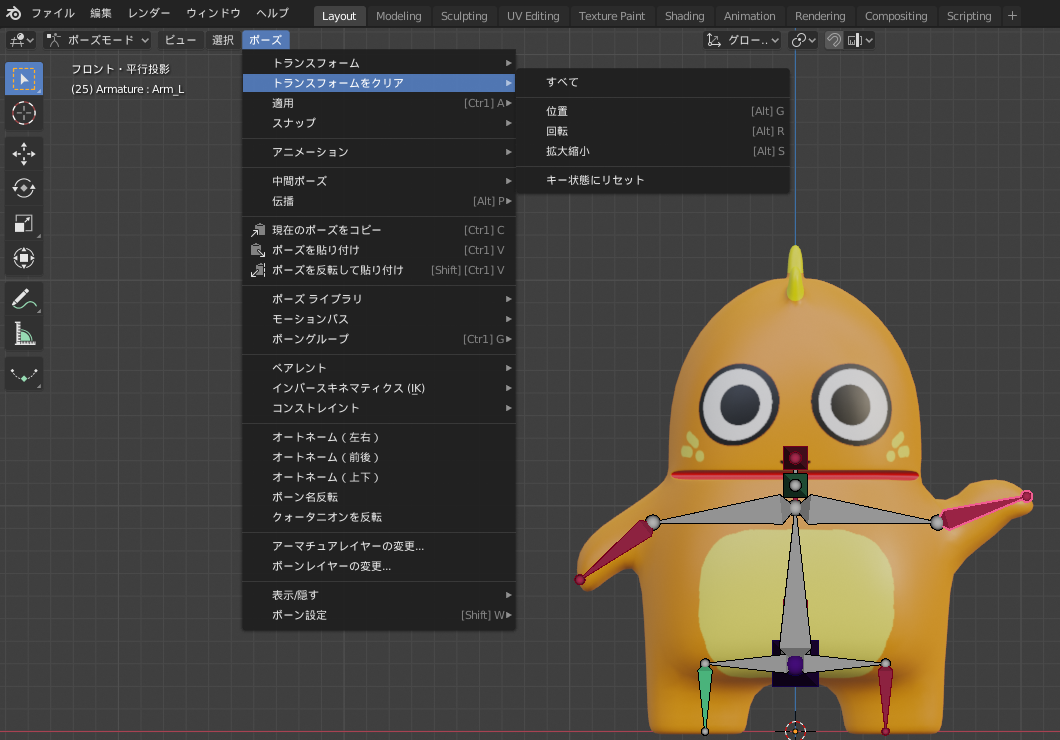
Task: Expand the 伝播 submenu
Action: 379,201
